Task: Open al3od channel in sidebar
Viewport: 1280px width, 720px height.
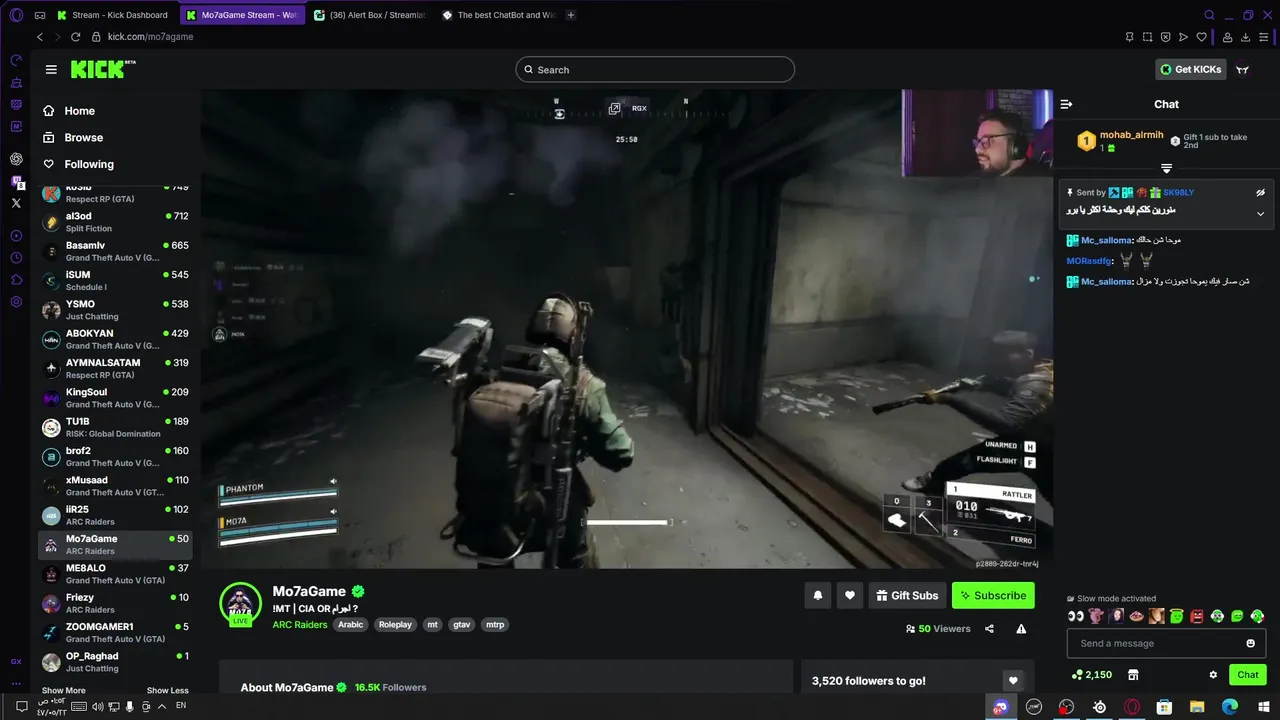Action: (116, 222)
